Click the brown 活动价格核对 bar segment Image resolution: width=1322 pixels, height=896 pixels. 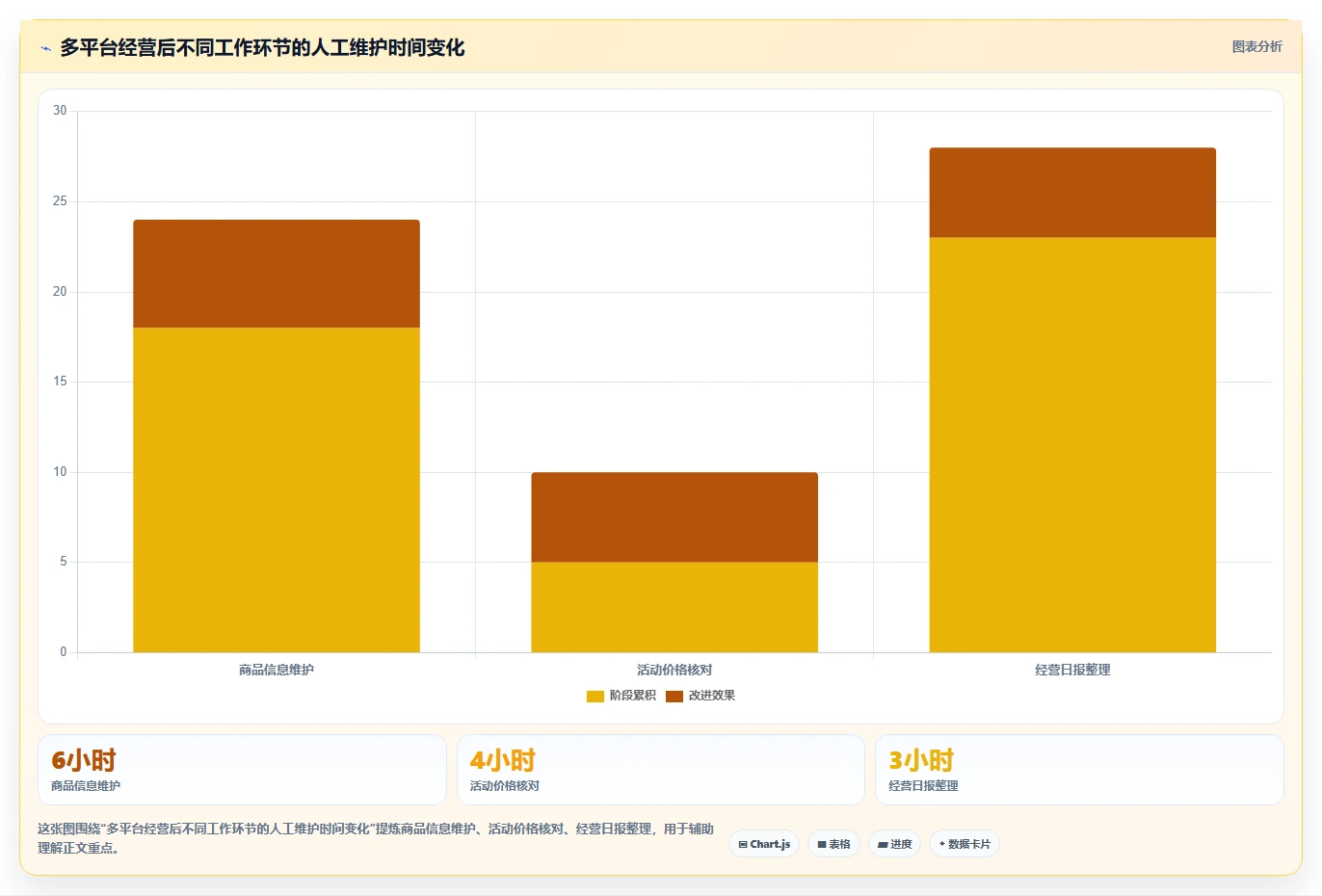point(674,517)
